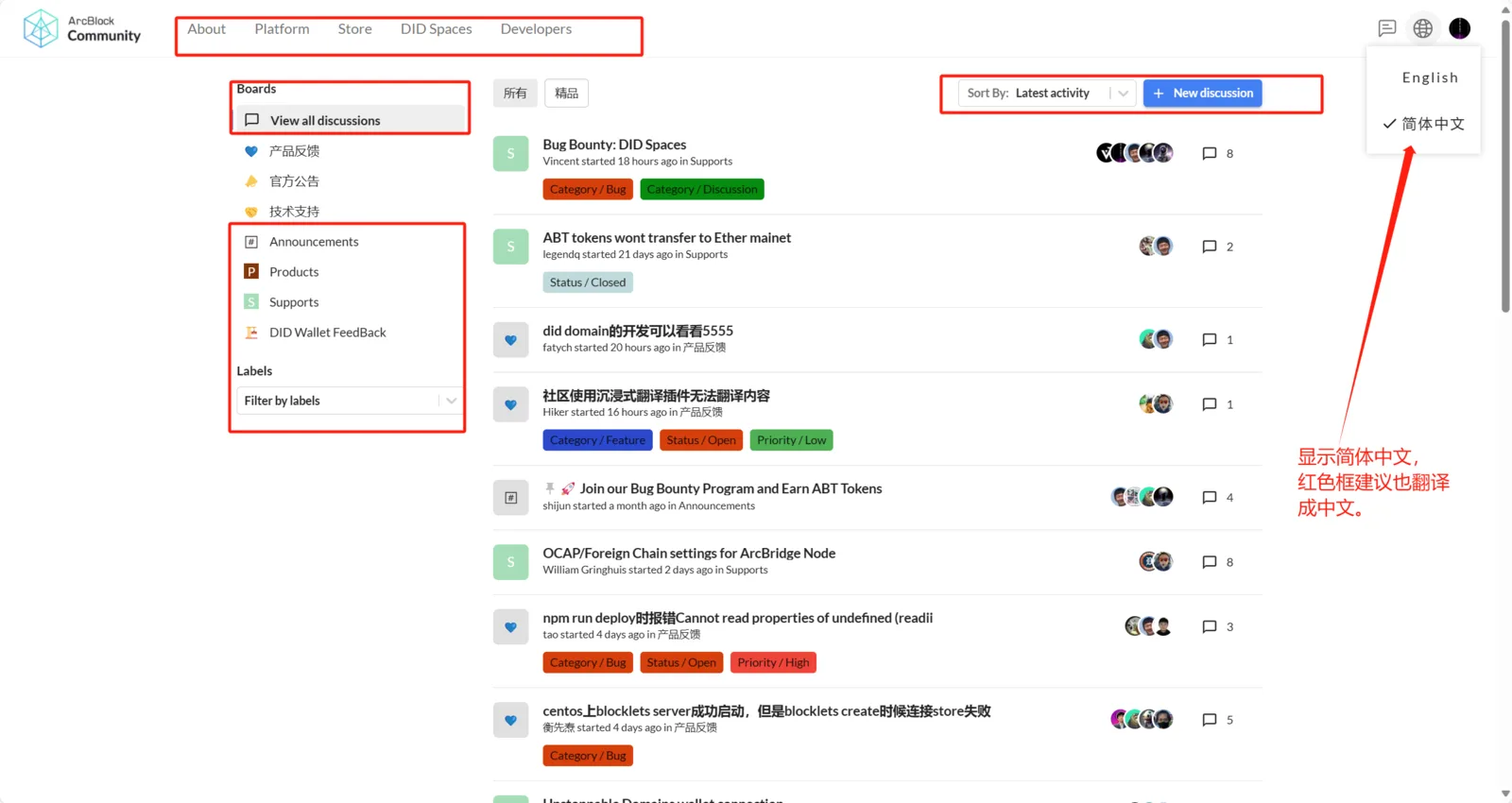The image size is (1512, 803).
Task: Open the user avatar menu
Action: click(1460, 28)
